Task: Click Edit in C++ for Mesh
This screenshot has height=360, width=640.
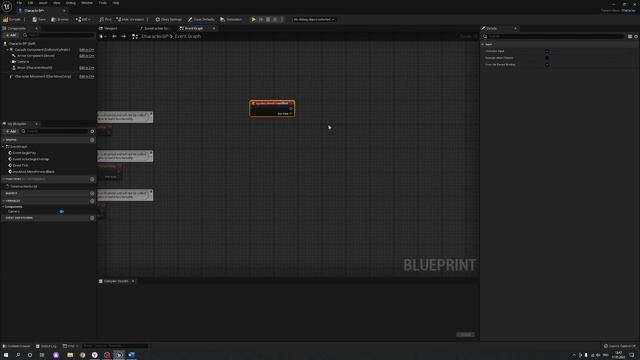Action: pos(87,68)
